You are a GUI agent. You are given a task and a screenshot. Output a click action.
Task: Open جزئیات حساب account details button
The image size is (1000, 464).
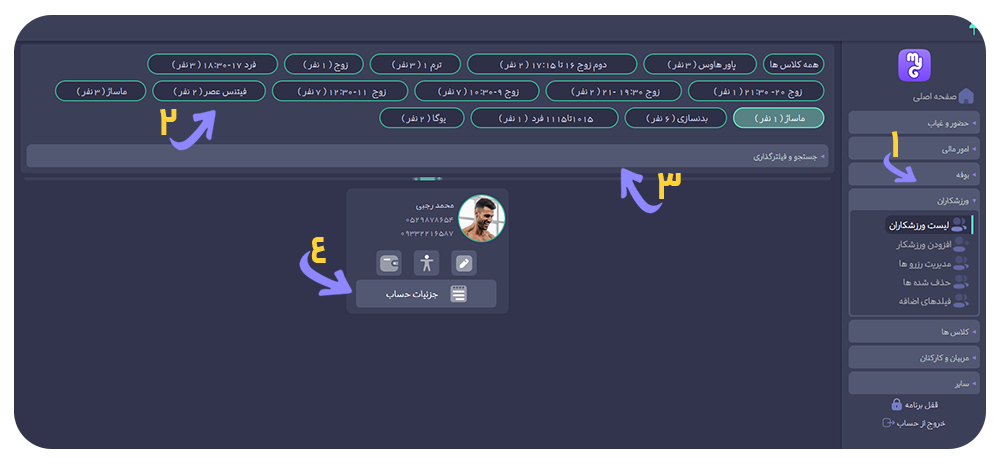point(426,294)
